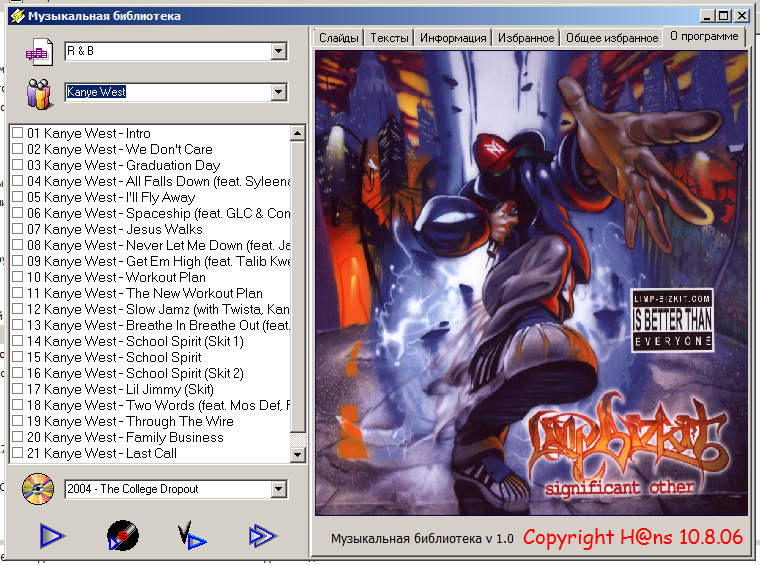The image size is (760, 565).
Task: Switch to the Общее избранное tab
Action: (612, 38)
